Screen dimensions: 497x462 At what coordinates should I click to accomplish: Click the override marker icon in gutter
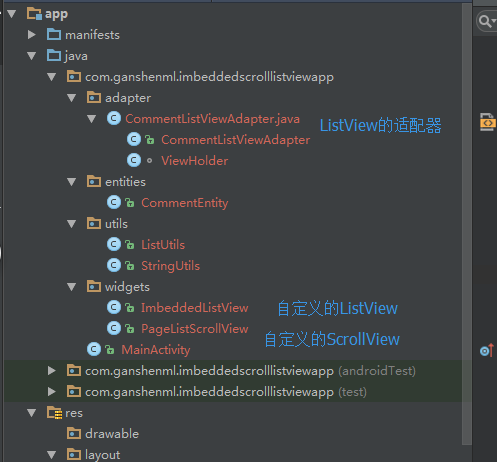(487, 350)
